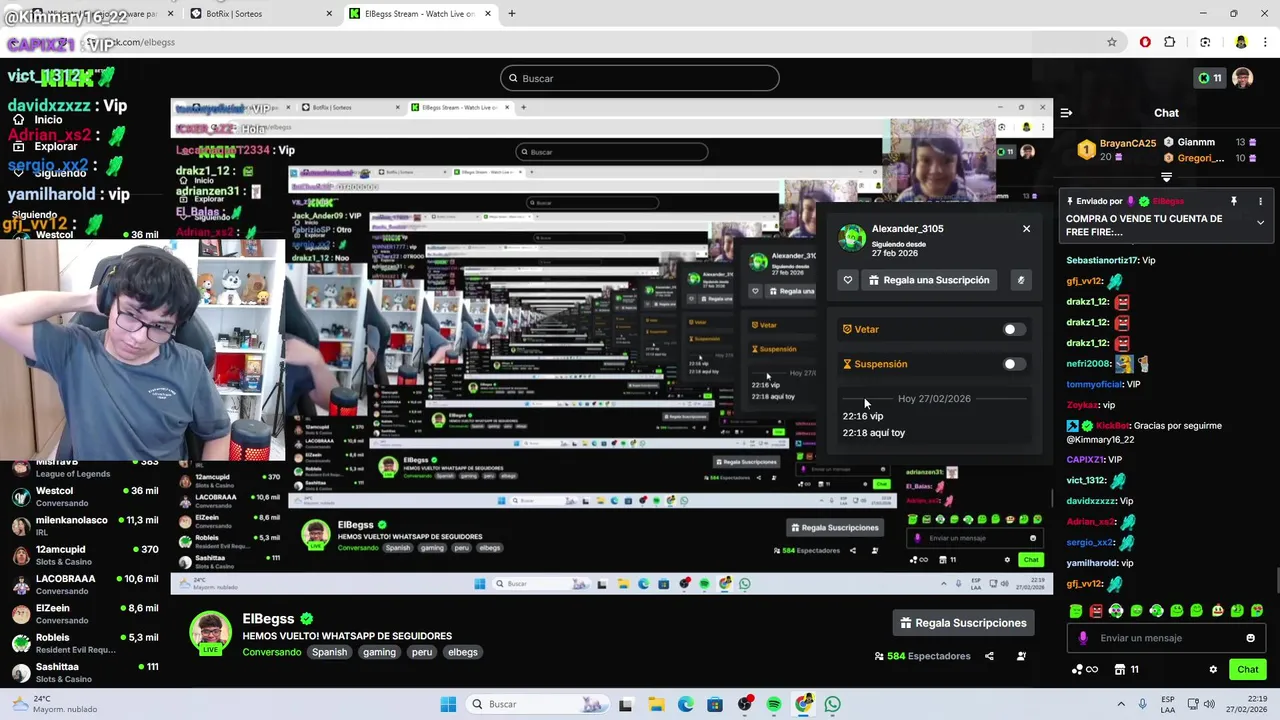
Task: Click the Spanish tag
Action: click(x=329, y=652)
